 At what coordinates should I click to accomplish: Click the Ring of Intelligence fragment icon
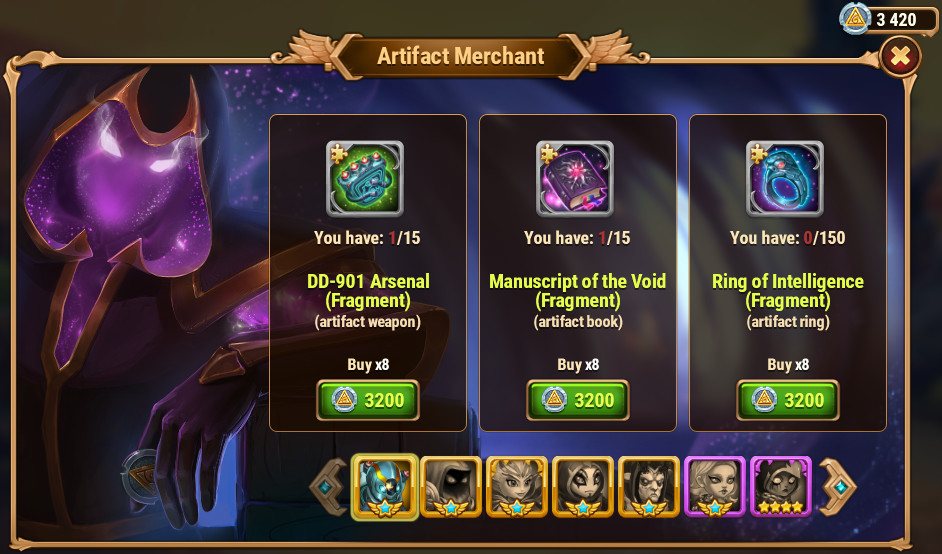[x=785, y=178]
